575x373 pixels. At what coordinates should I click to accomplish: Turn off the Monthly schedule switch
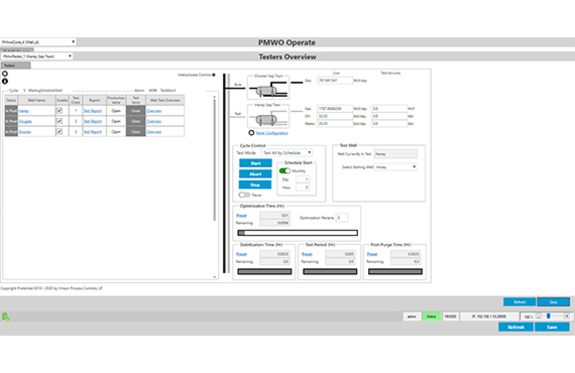(285, 171)
